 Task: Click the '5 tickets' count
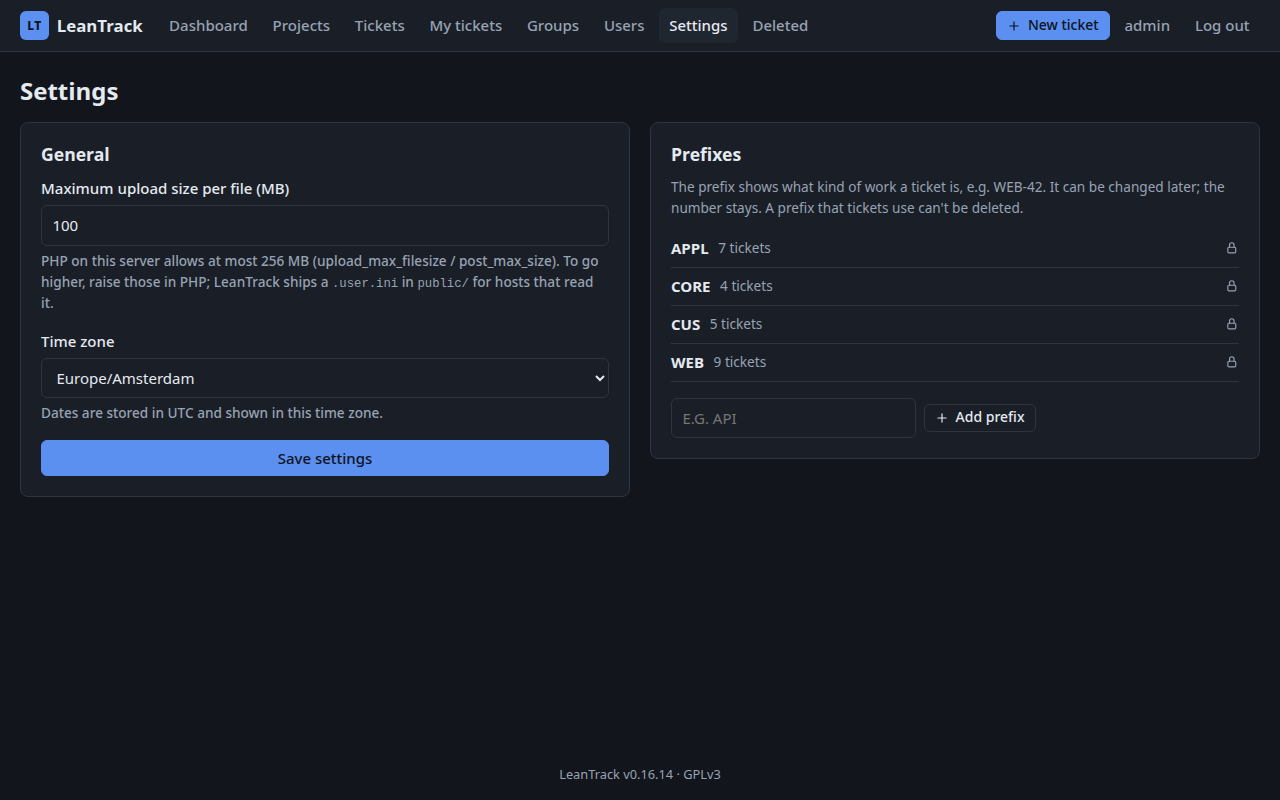[x=736, y=324]
